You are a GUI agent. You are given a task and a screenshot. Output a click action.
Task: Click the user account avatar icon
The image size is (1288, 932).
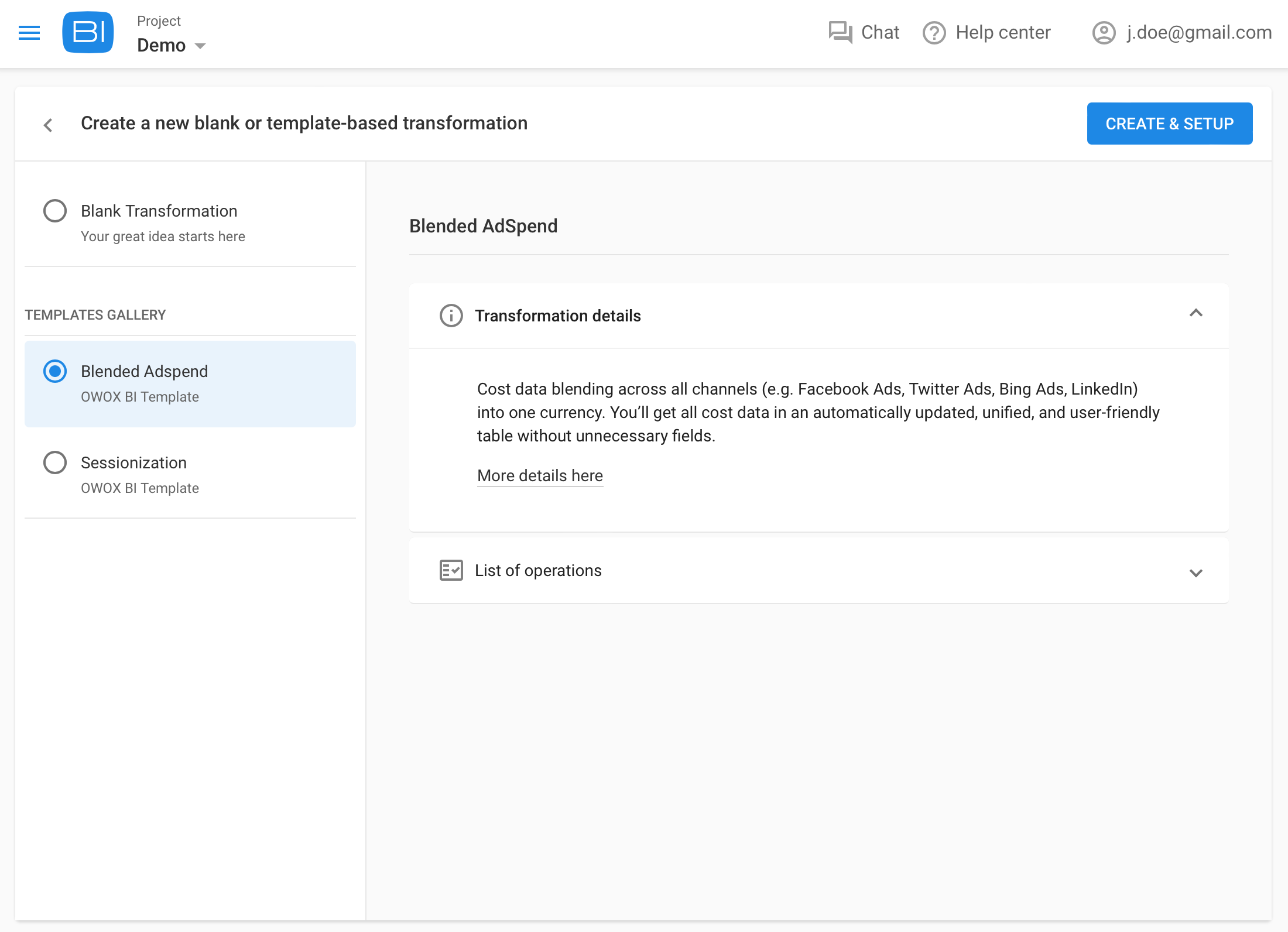pyautogui.click(x=1104, y=33)
